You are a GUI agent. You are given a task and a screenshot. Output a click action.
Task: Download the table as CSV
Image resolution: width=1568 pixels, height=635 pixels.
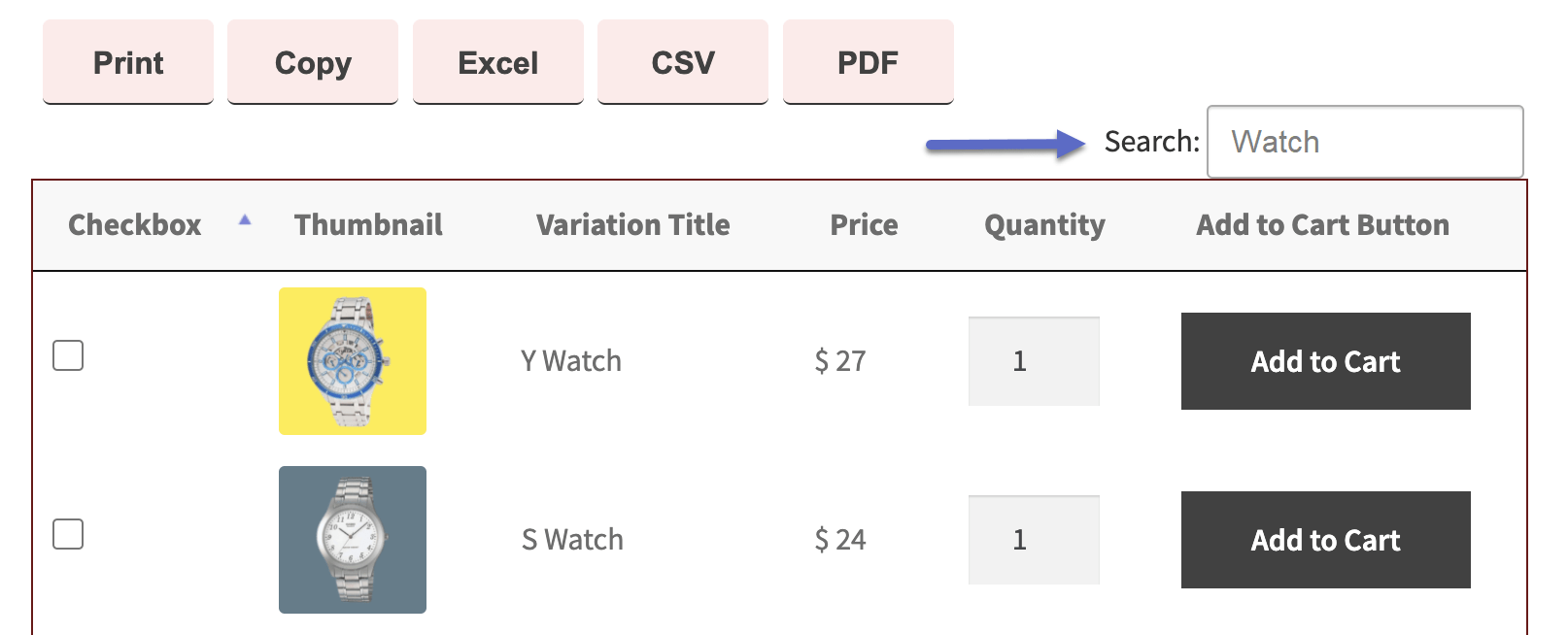(682, 62)
